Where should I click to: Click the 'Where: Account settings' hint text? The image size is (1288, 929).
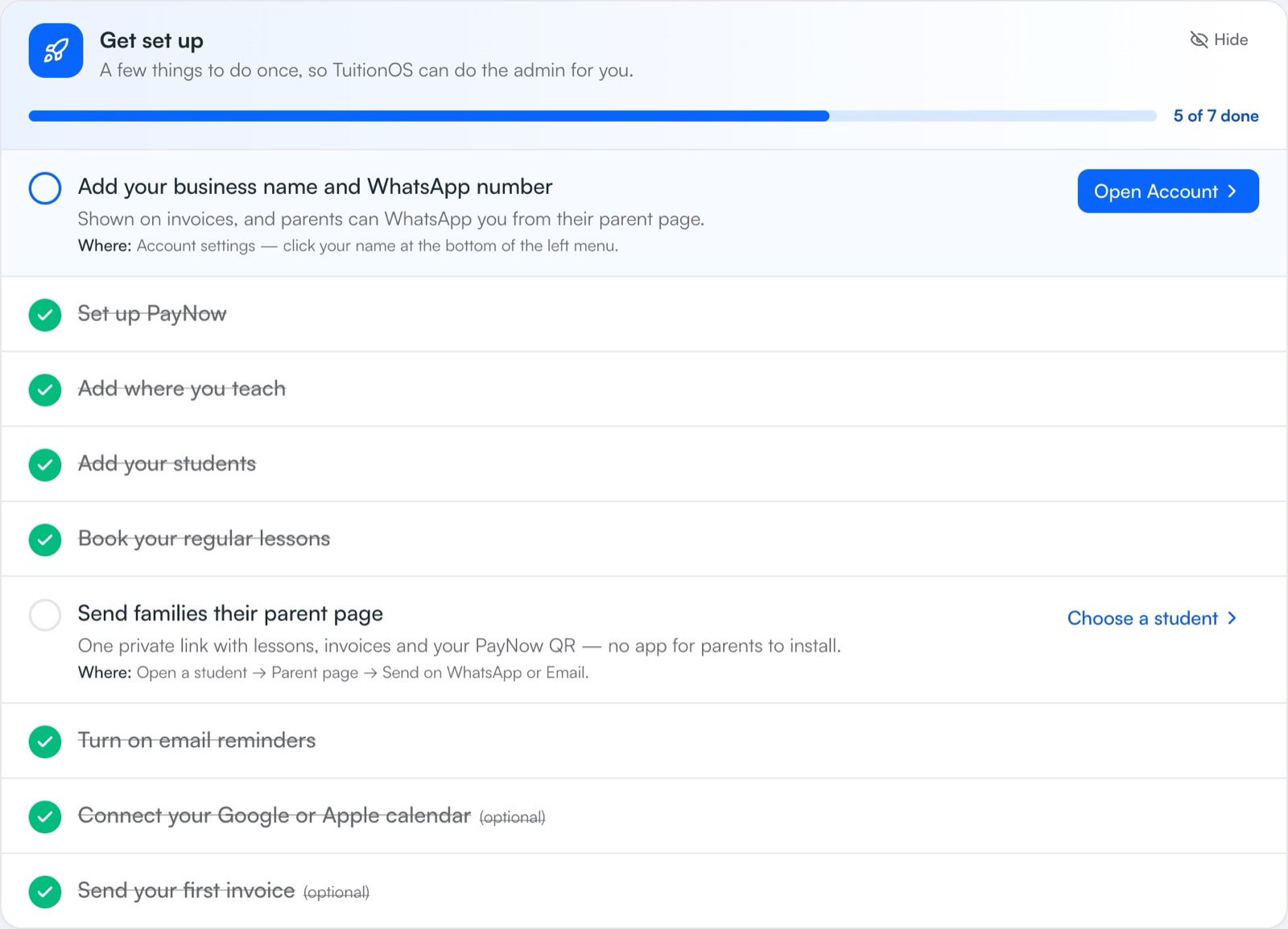(x=348, y=246)
